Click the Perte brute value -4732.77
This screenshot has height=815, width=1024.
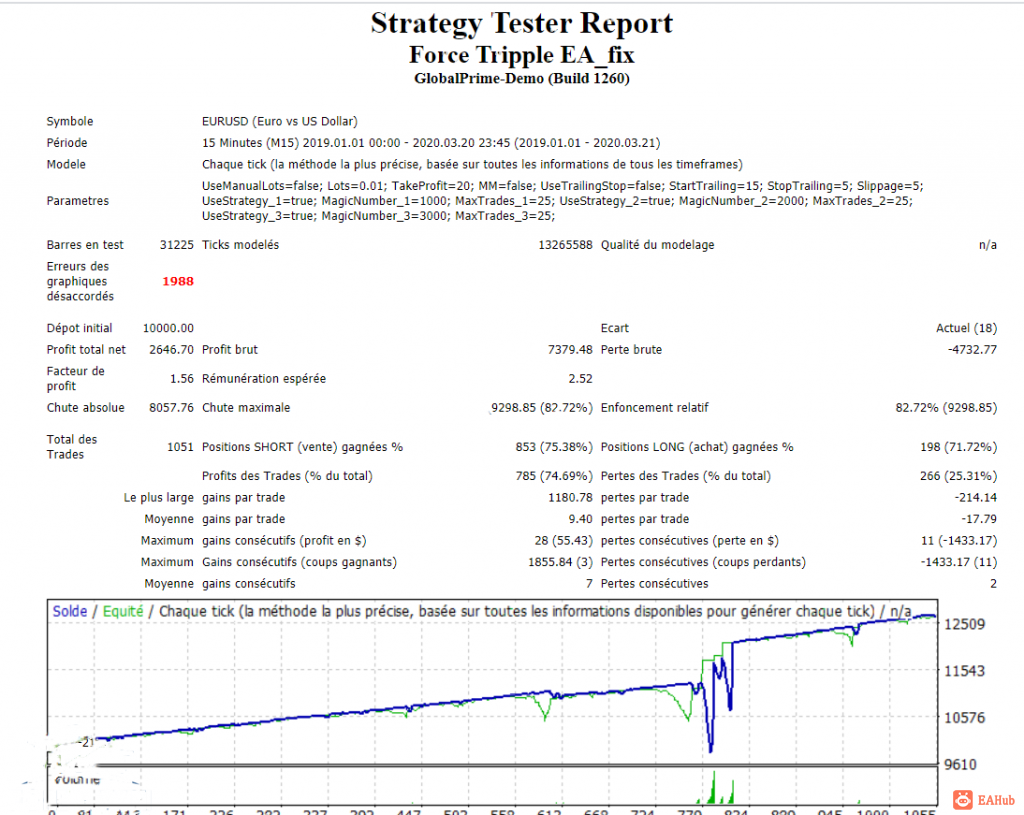tap(972, 350)
